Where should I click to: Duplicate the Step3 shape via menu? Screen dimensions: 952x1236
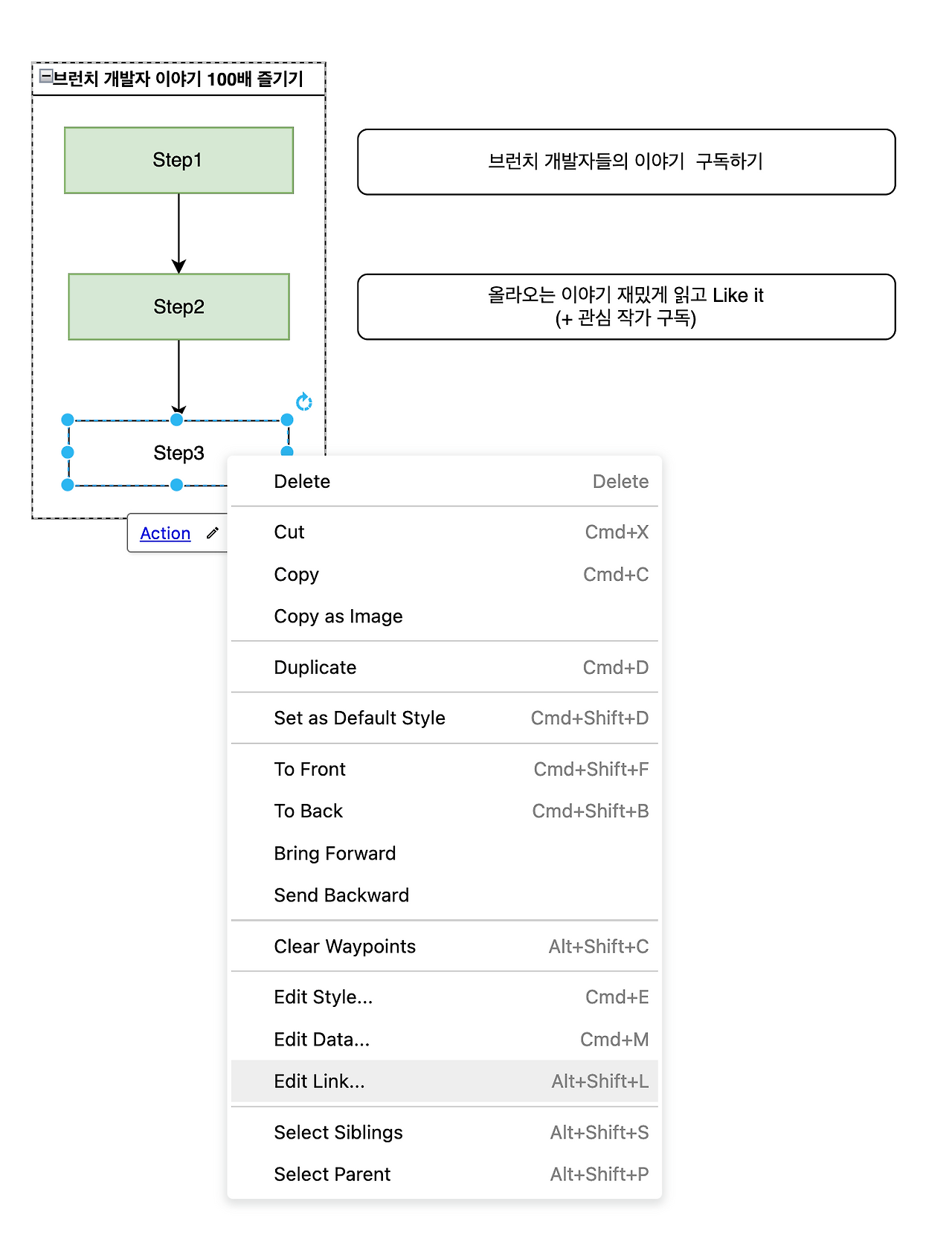coord(315,667)
